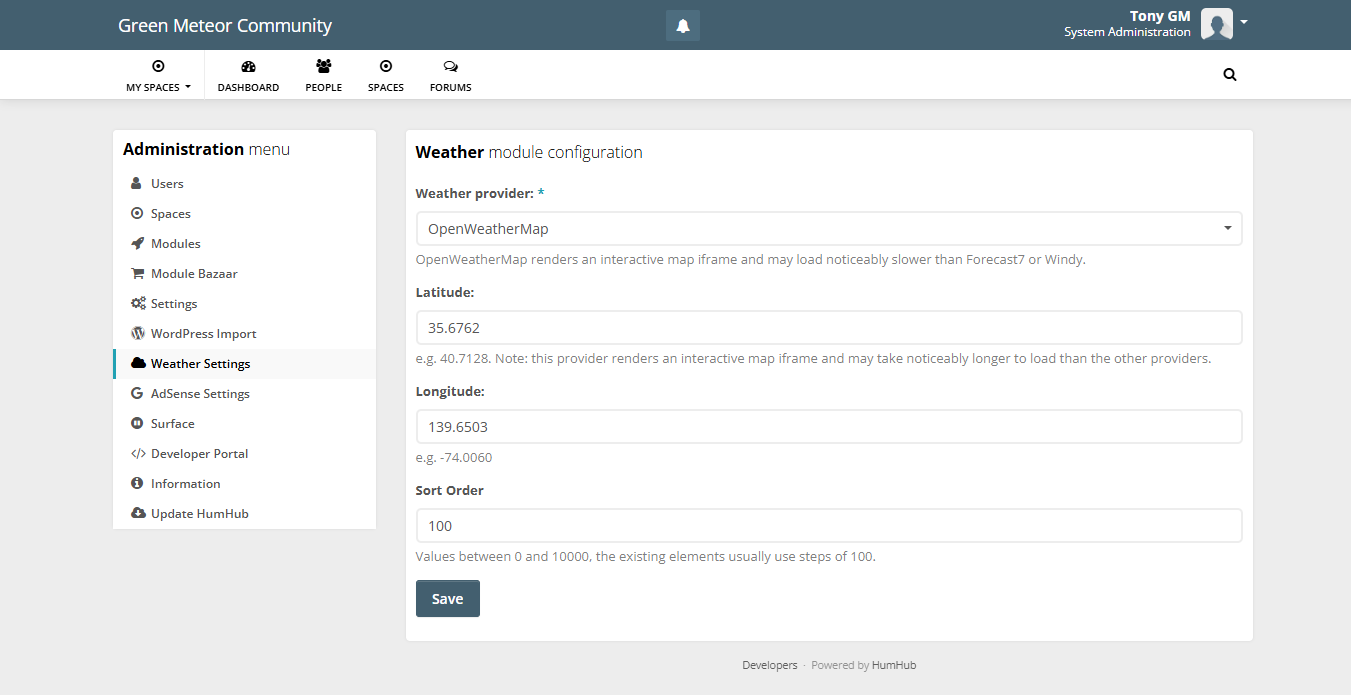Click the Weather module configuration heading
The width and height of the screenshot is (1351, 695).
click(x=529, y=153)
